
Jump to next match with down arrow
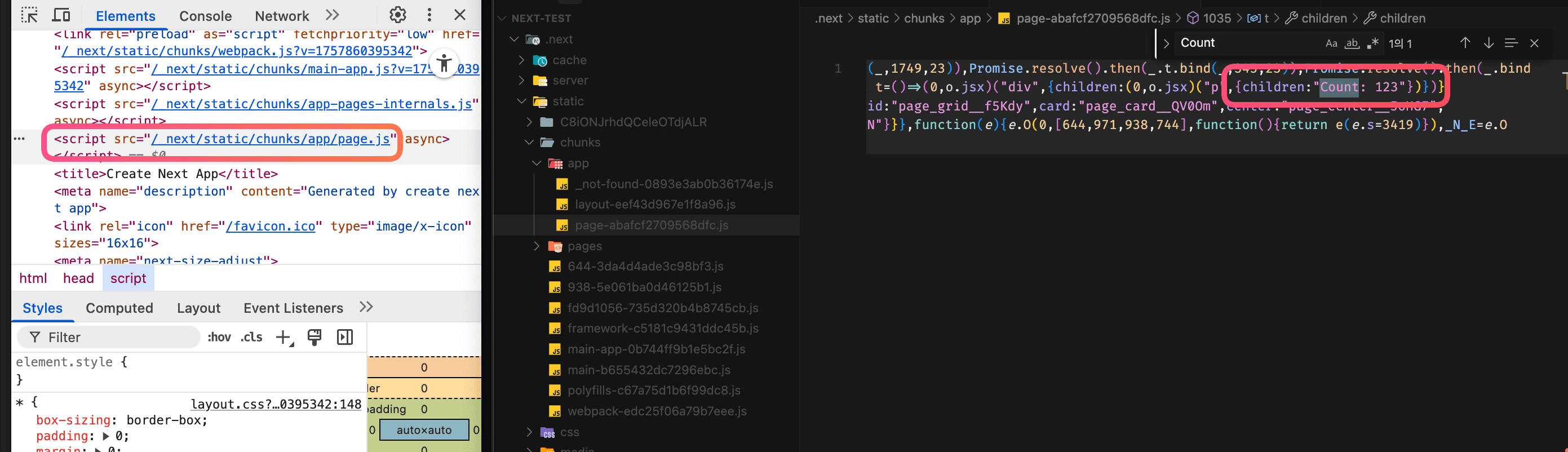tap(1487, 43)
